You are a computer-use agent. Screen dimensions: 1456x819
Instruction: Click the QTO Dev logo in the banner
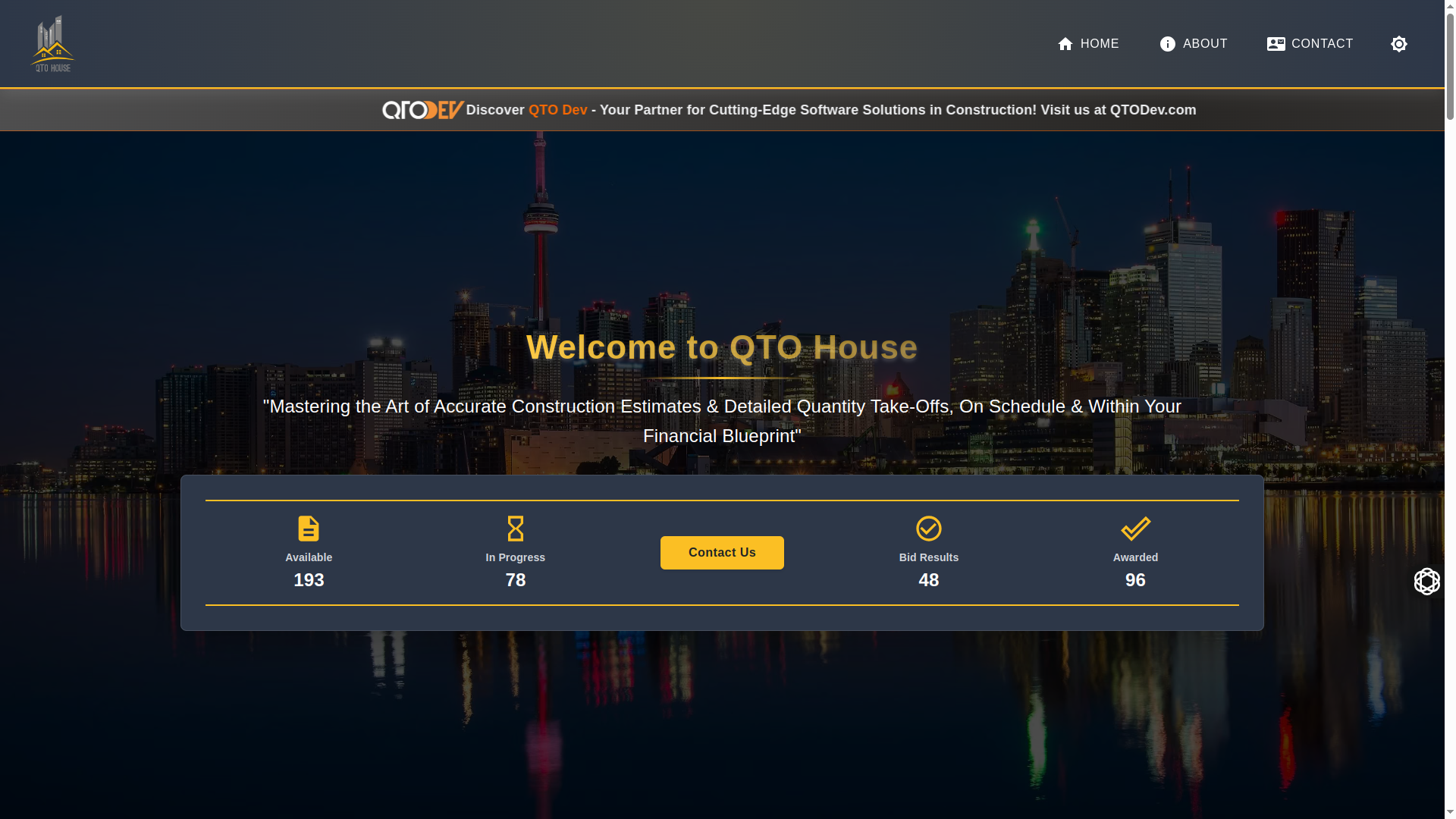tap(422, 109)
